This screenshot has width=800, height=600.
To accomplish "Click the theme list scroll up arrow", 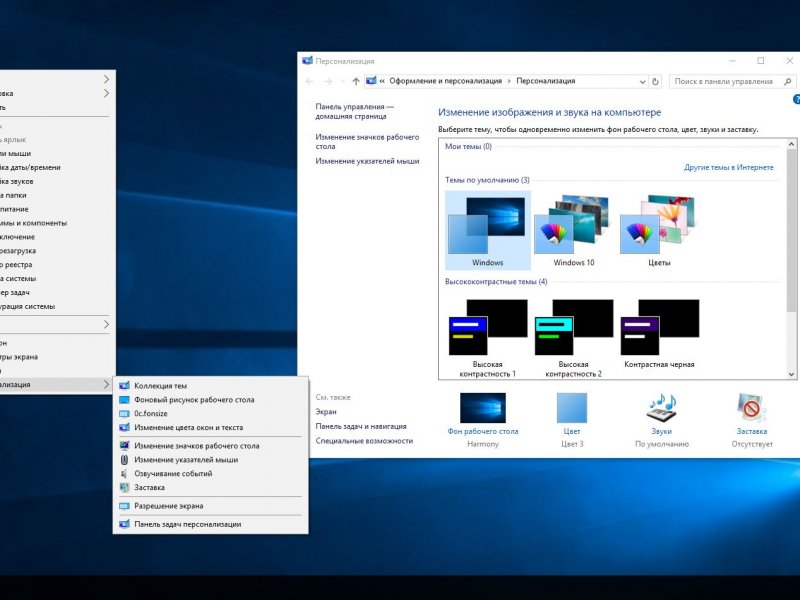I will [791, 144].
